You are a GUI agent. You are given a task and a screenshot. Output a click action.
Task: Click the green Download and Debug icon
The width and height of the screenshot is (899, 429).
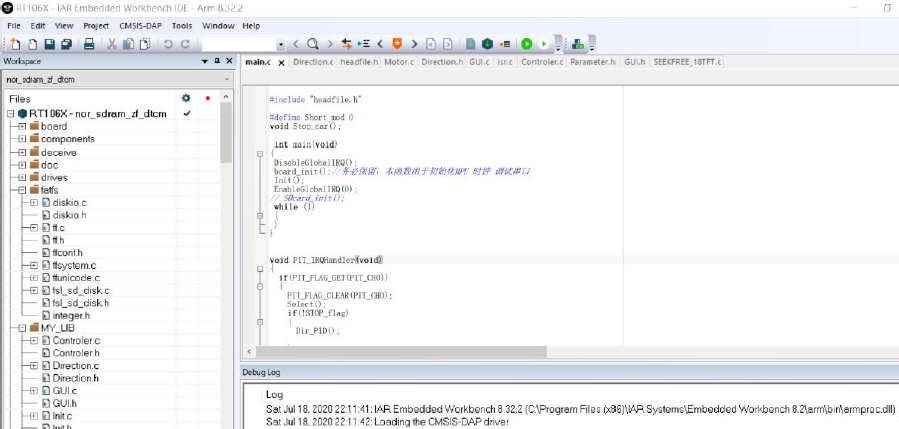point(526,44)
